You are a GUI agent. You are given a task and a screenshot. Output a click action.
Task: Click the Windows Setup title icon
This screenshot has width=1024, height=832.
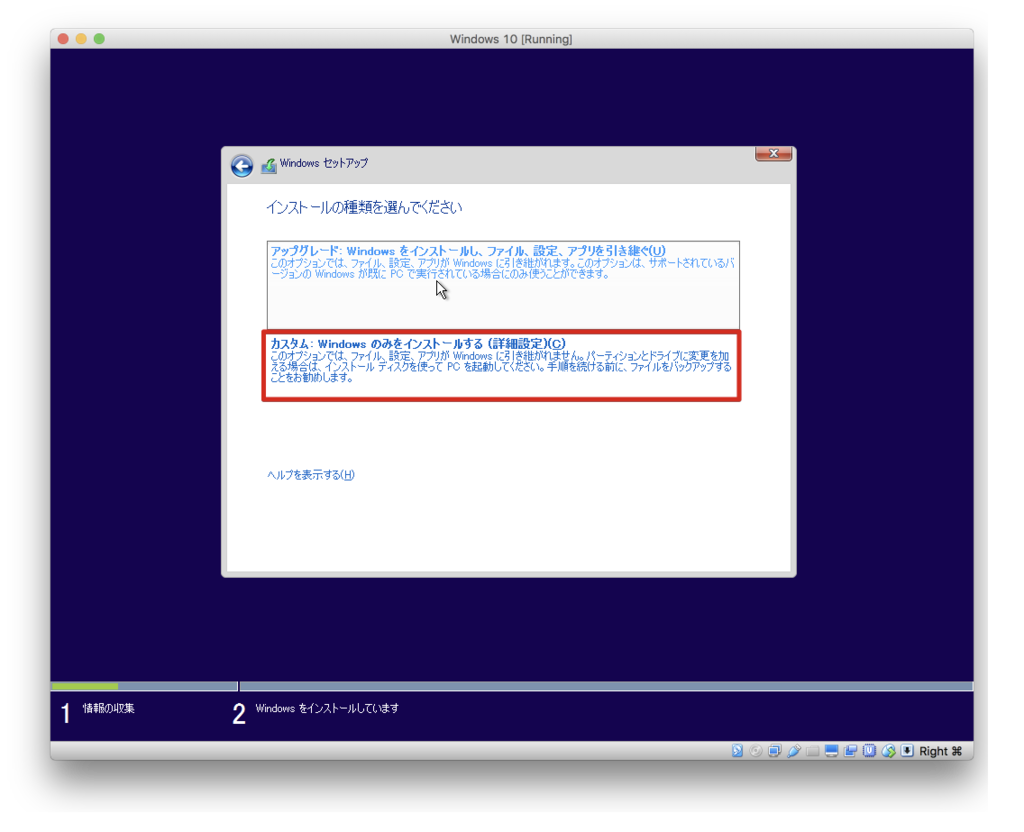click(268, 165)
